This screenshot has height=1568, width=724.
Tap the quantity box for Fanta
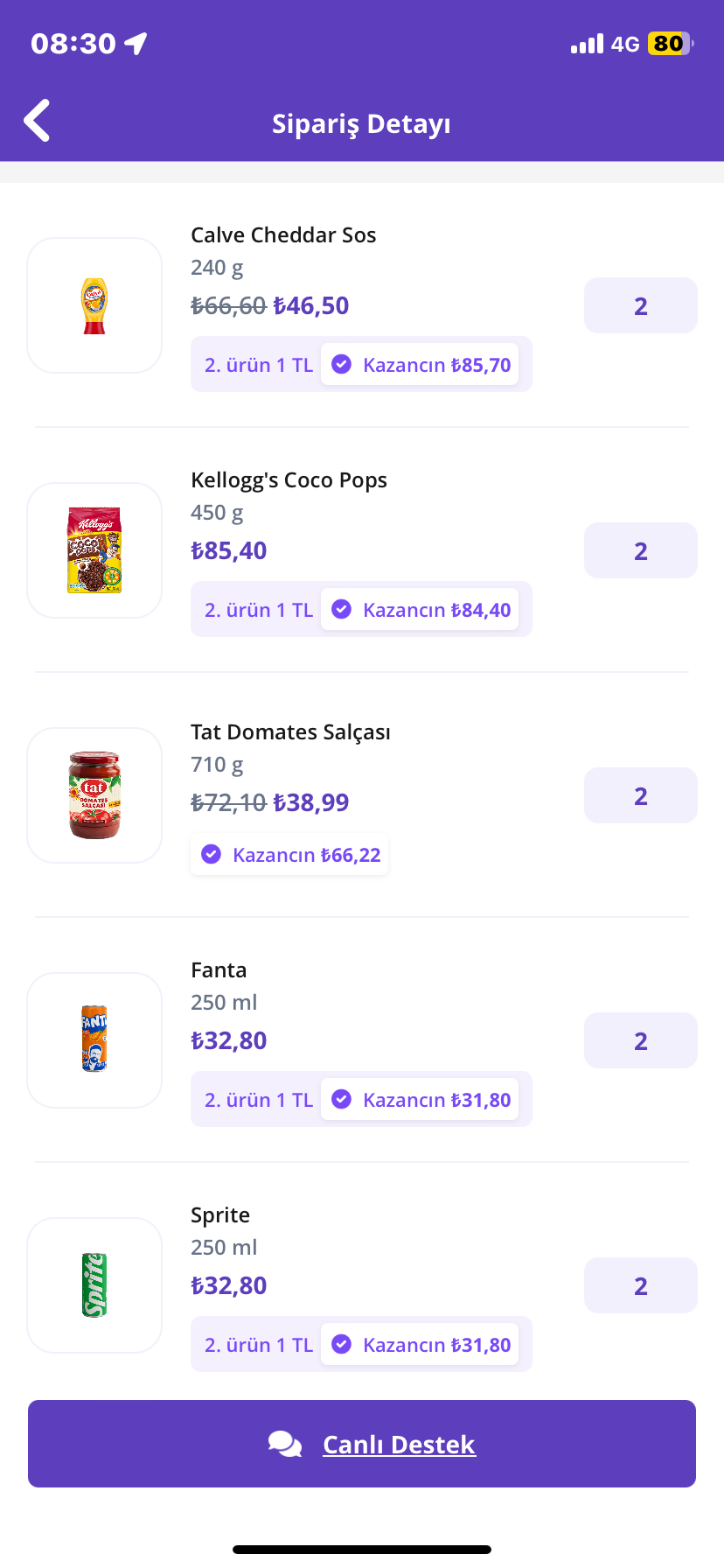[x=641, y=1040]
